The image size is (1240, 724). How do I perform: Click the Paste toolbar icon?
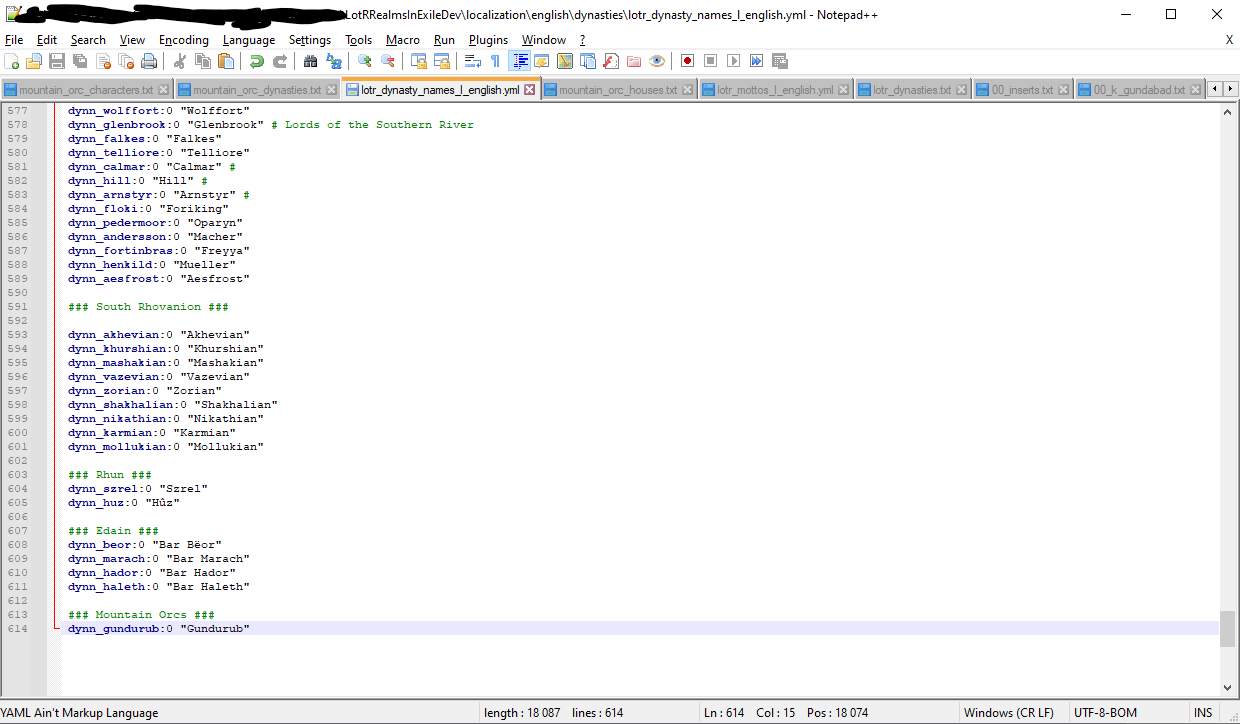pos(226,61)
